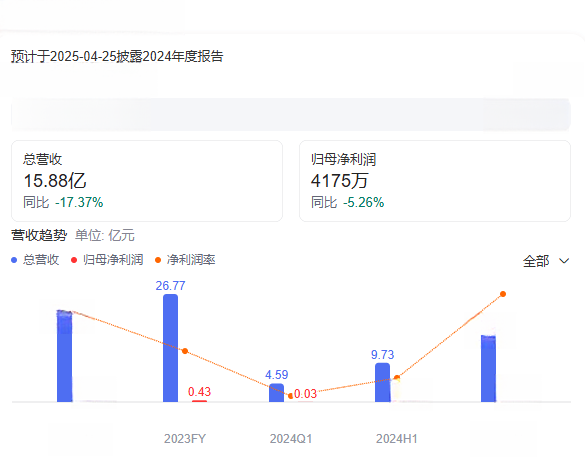Click the chevron arrow beside 全部
The height and width of the screenshot is (461, 585).
564,261
